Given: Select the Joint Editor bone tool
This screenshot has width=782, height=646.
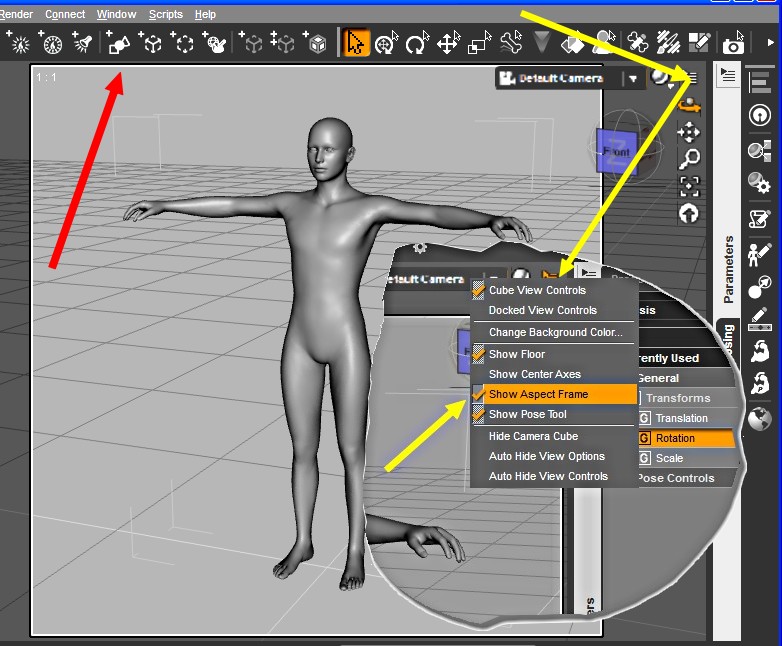Looking at the screenshot, I should click(637, 43).
